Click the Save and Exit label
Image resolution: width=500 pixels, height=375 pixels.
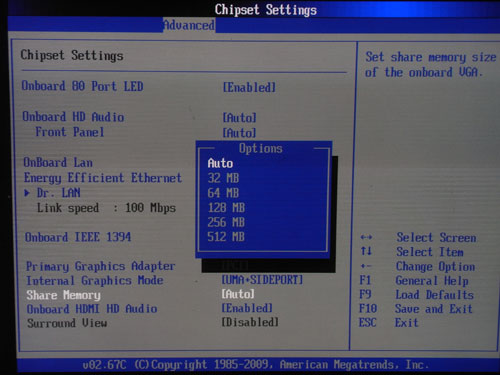coord(434,309)
